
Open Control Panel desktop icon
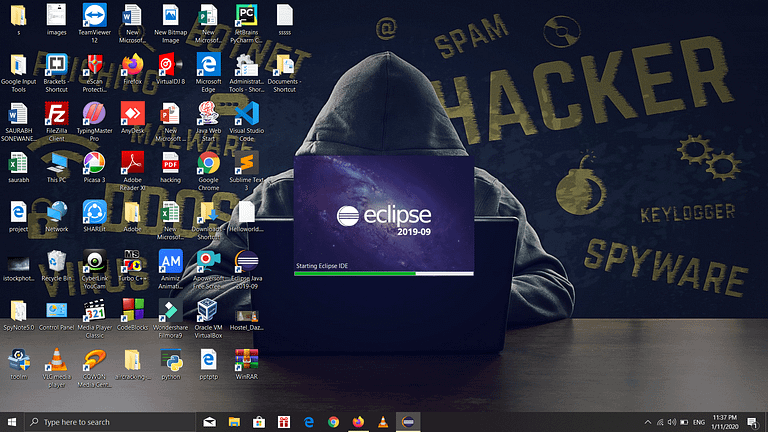(56, 315)
